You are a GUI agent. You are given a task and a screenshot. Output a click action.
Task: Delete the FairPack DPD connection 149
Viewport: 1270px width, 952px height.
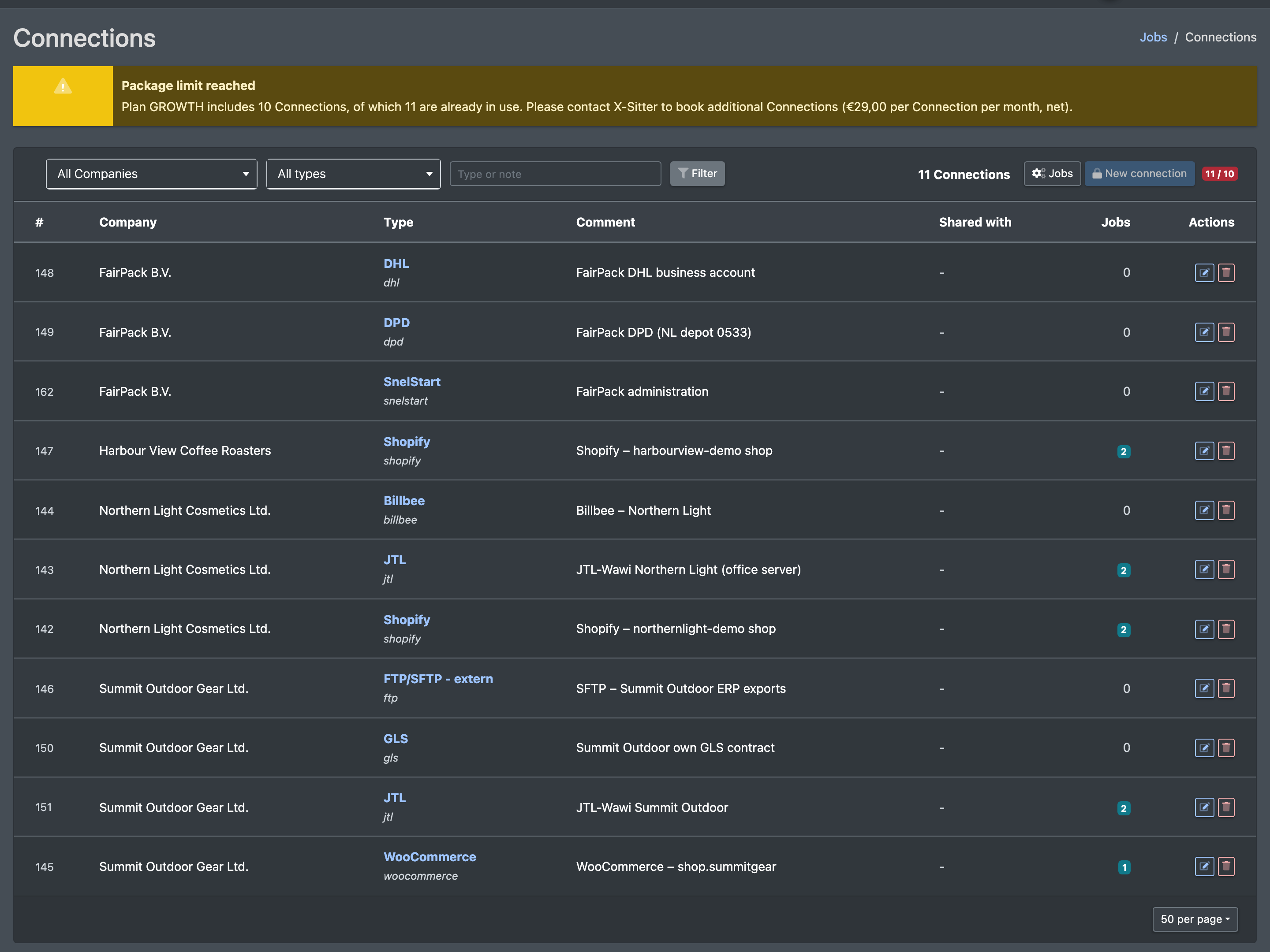tap(1226, 332)
